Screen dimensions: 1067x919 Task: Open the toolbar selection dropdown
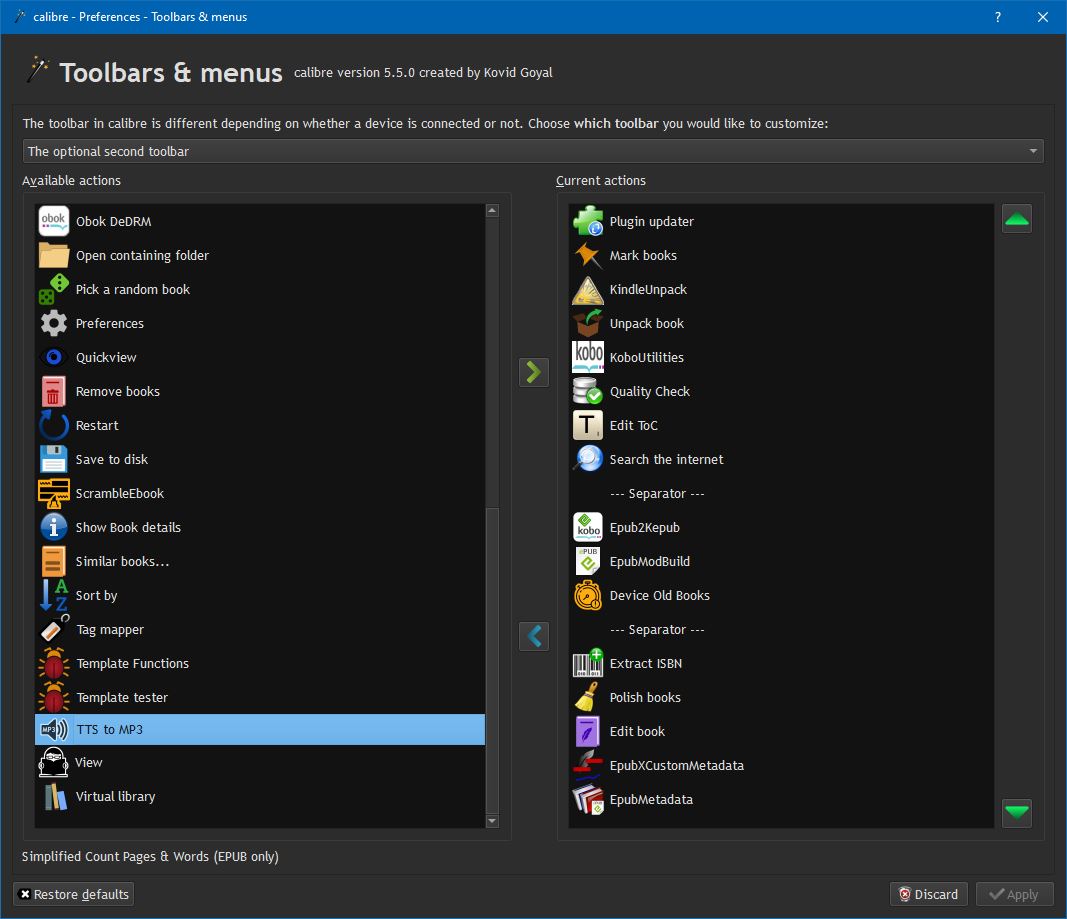tap(533, 151)
